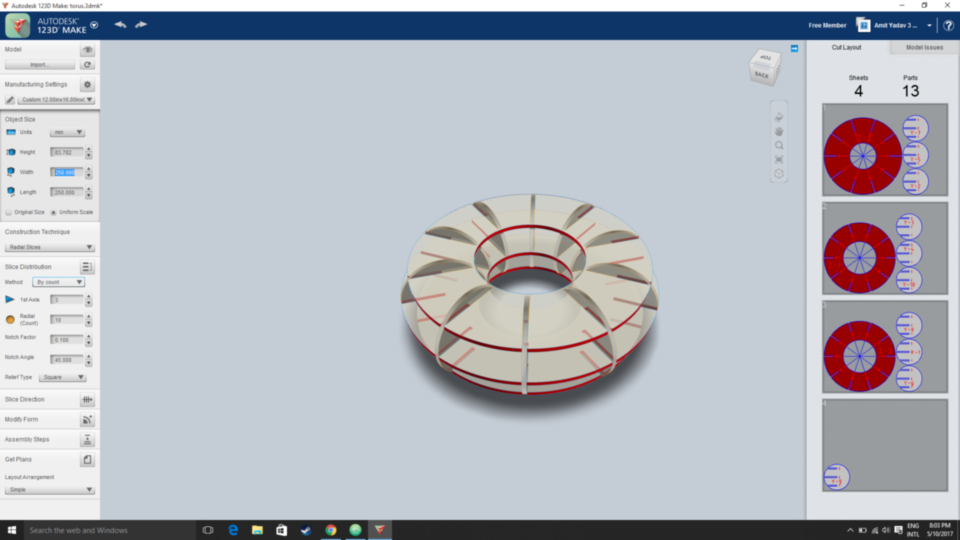Image resolution: width=960 pixels, height=540 pixels.
Task: Open Manufacturing Settings gear
Action: pyautogui.click(x=87, y=84)
